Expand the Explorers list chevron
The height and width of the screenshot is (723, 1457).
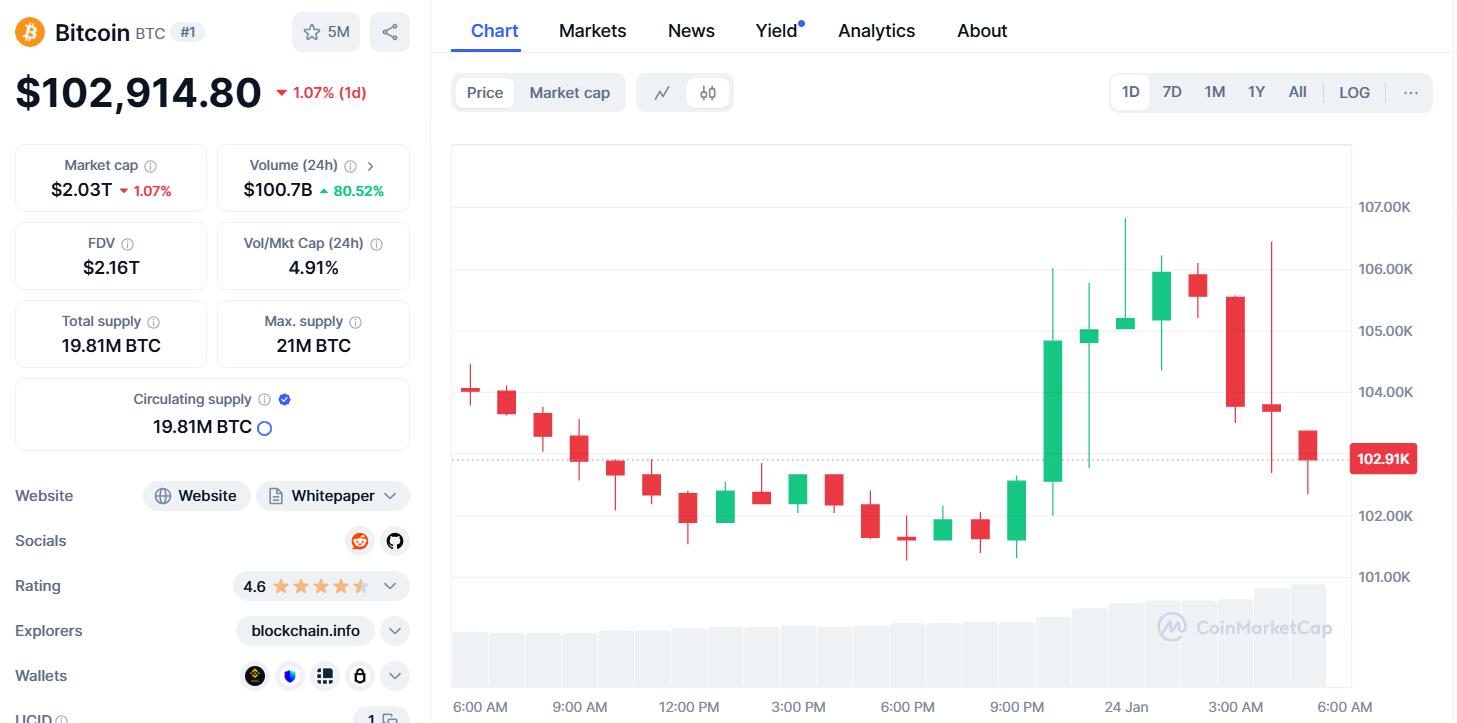395,631
